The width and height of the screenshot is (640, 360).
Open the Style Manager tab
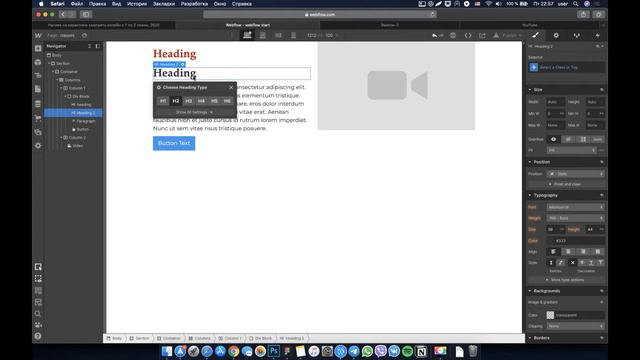[x=576, y=36]
